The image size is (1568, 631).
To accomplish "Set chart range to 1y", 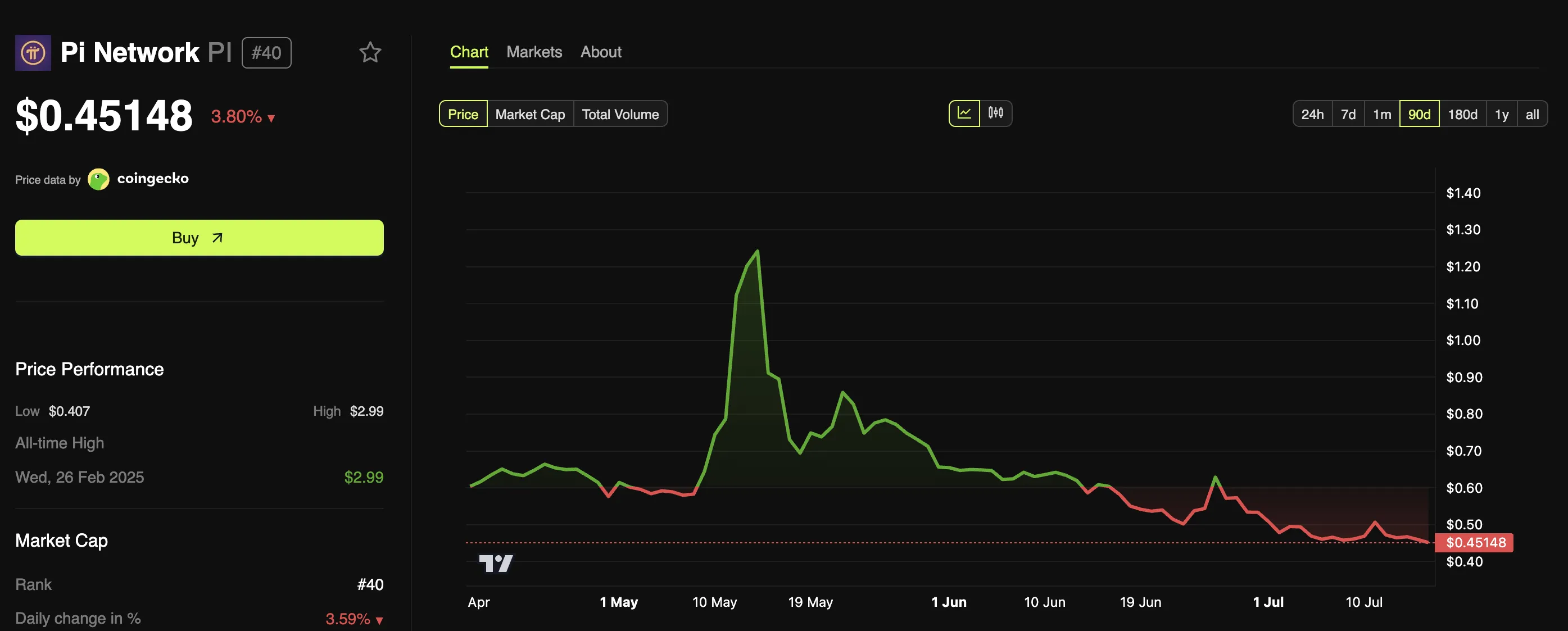I will coord(1501,115).
